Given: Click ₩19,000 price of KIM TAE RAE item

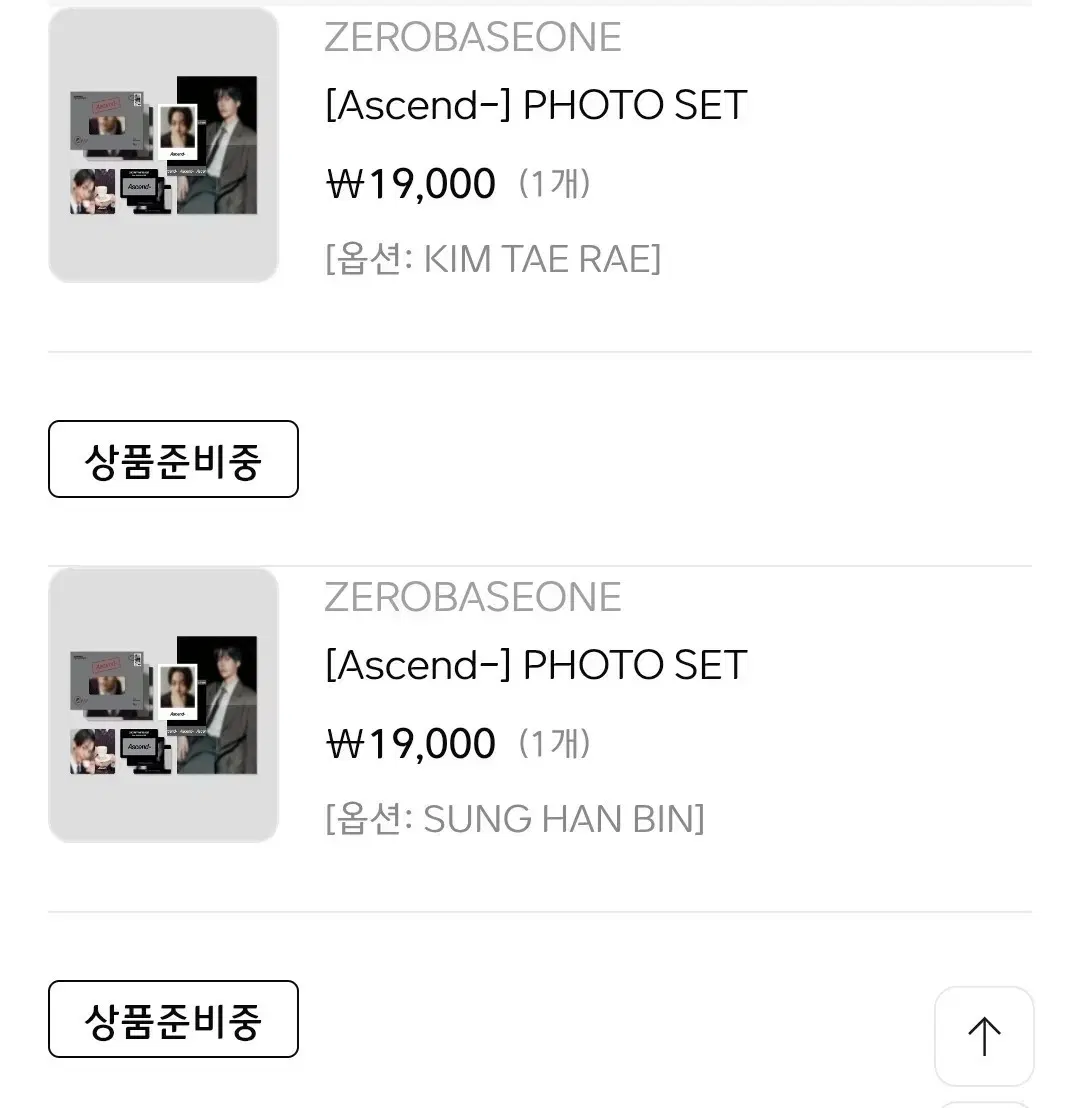Looking at the screenshot, I should coord(411,184).
